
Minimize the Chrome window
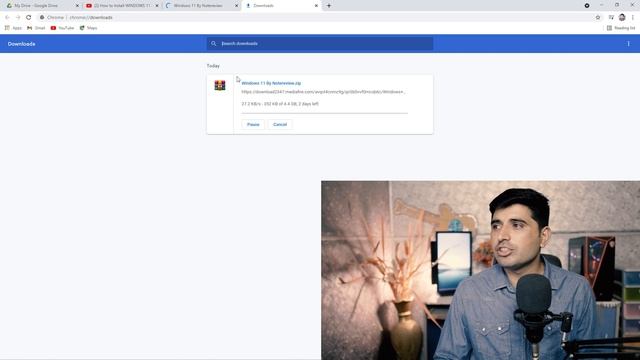[x=602, y=5]
